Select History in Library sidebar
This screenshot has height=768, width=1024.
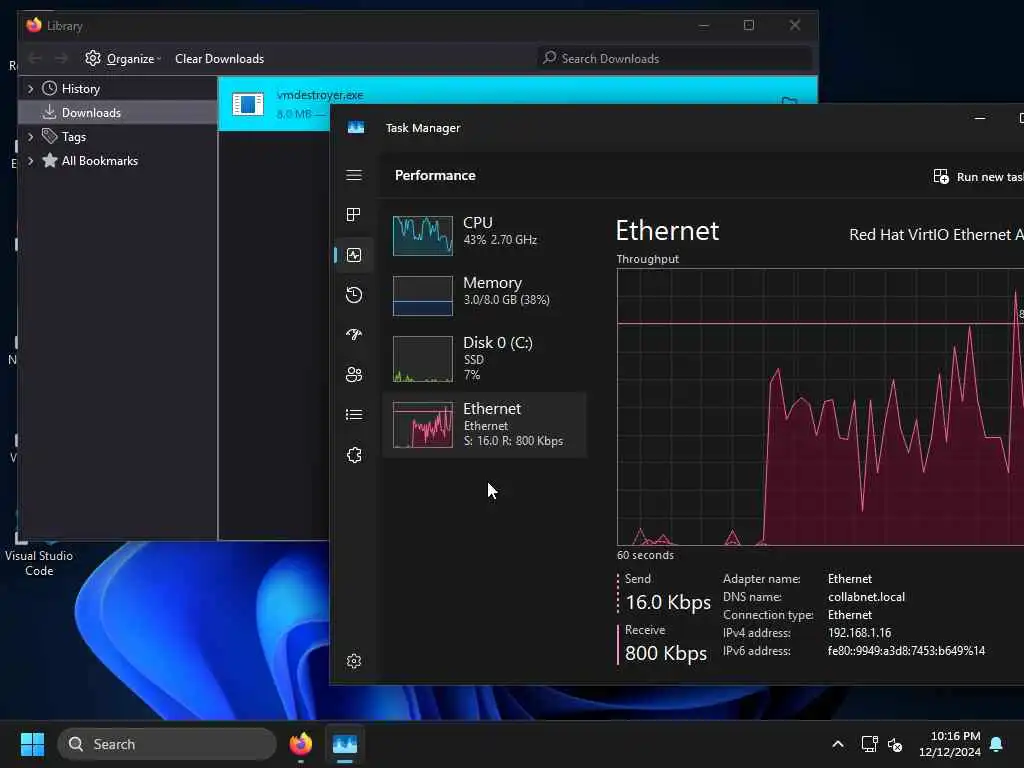pyautogui.click(x=80, y=88)
